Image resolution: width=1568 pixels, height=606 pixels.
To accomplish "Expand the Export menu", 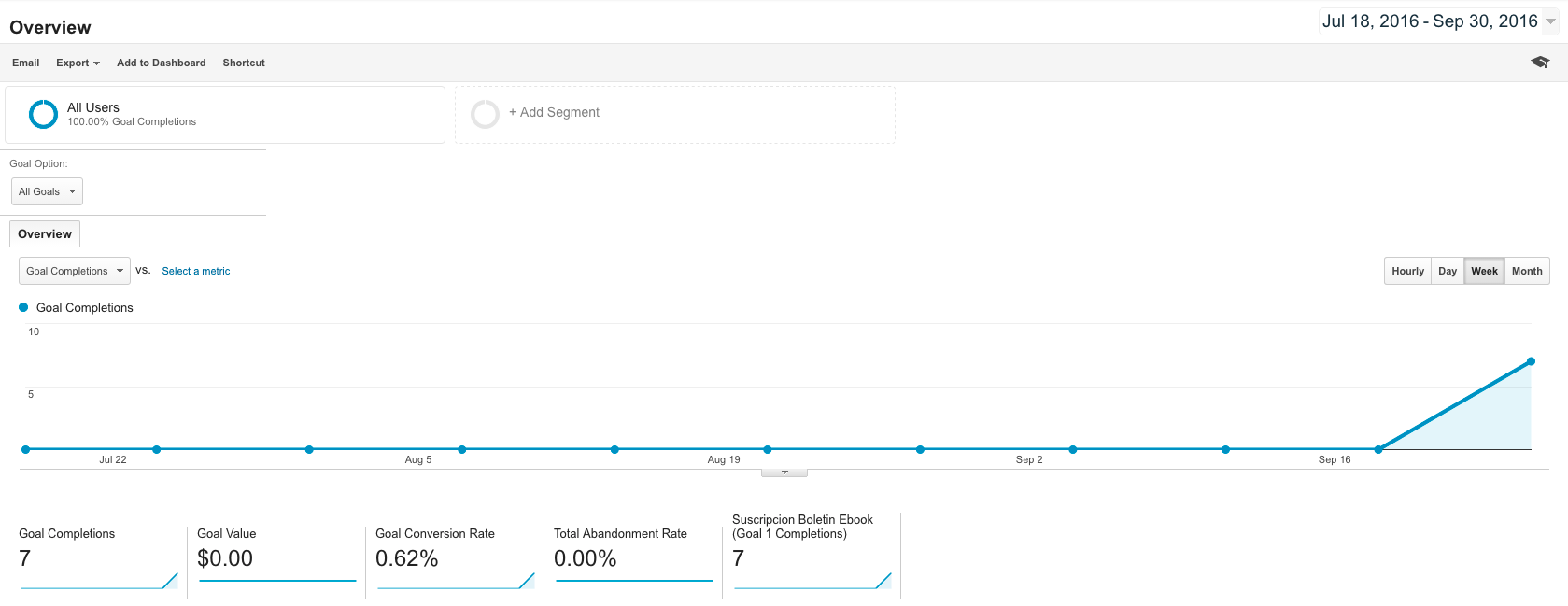I will [x=78, y=63].
